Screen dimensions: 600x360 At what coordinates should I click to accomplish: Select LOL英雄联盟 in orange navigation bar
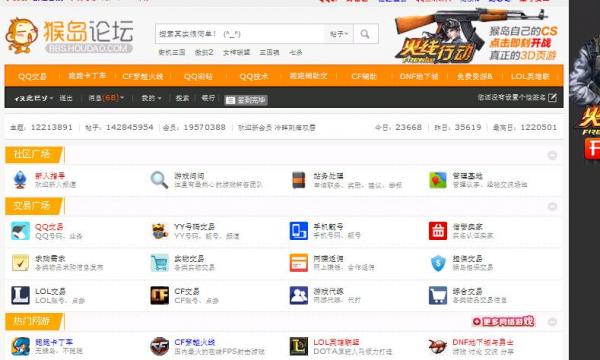click(x=530, y=76)
